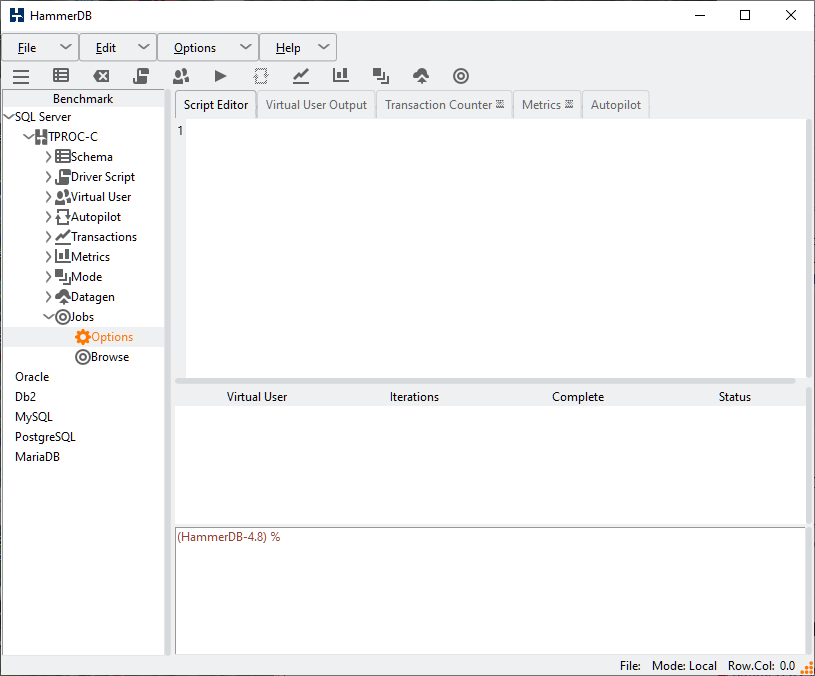Expand the Schema tree node
Screen dimensions: 815x676
point(48,157)
